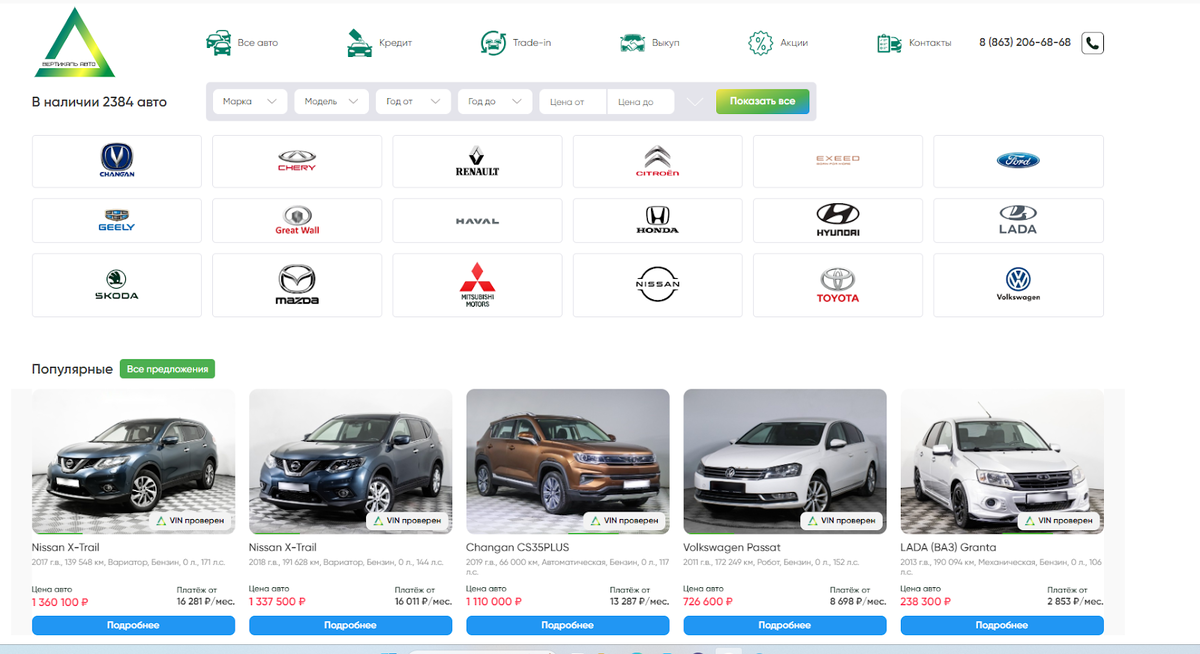Open the Год от dropdown
The height and width of the screenshot is (654, 1200).
pyautogui.click(x=414, y=101)
